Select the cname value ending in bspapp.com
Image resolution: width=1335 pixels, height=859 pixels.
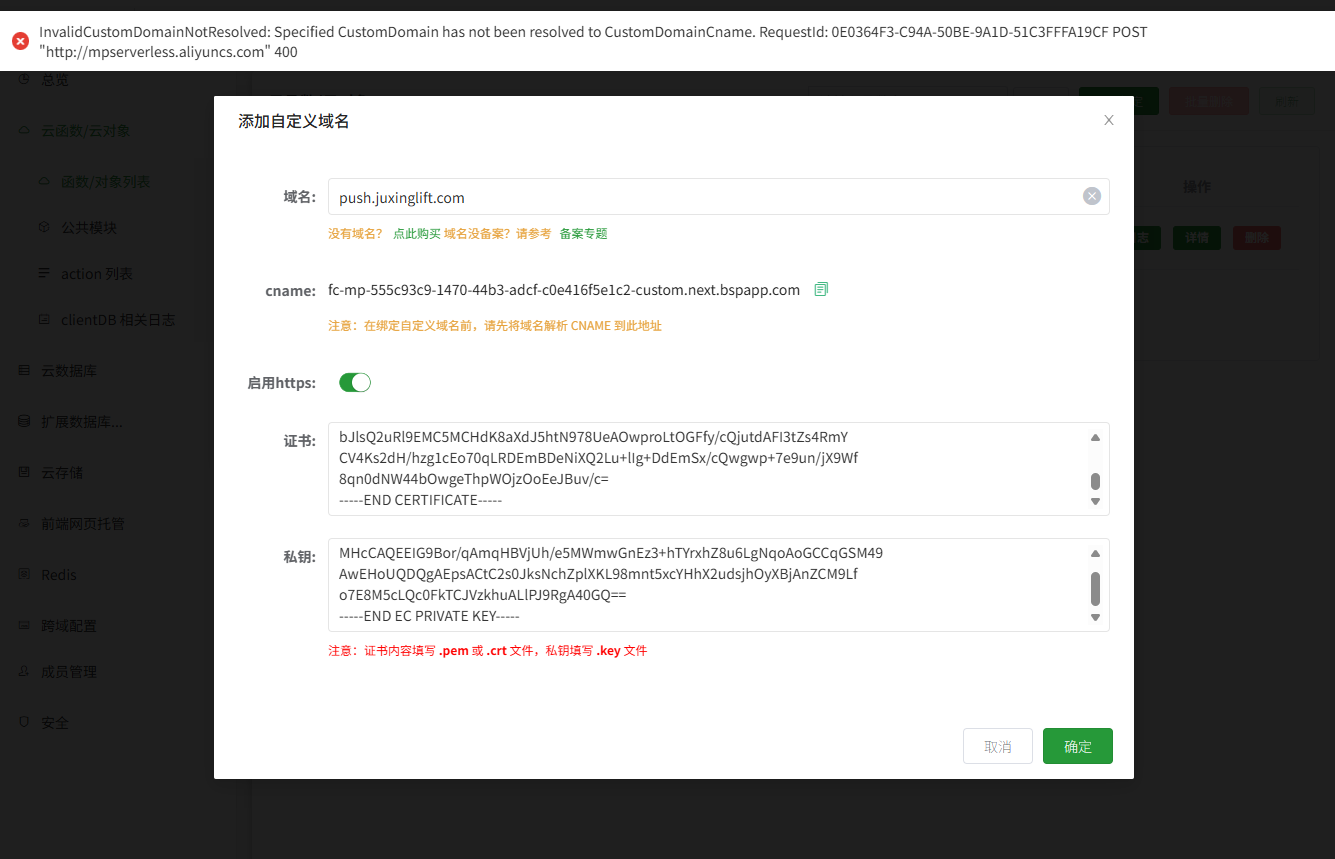coord(564,290)
